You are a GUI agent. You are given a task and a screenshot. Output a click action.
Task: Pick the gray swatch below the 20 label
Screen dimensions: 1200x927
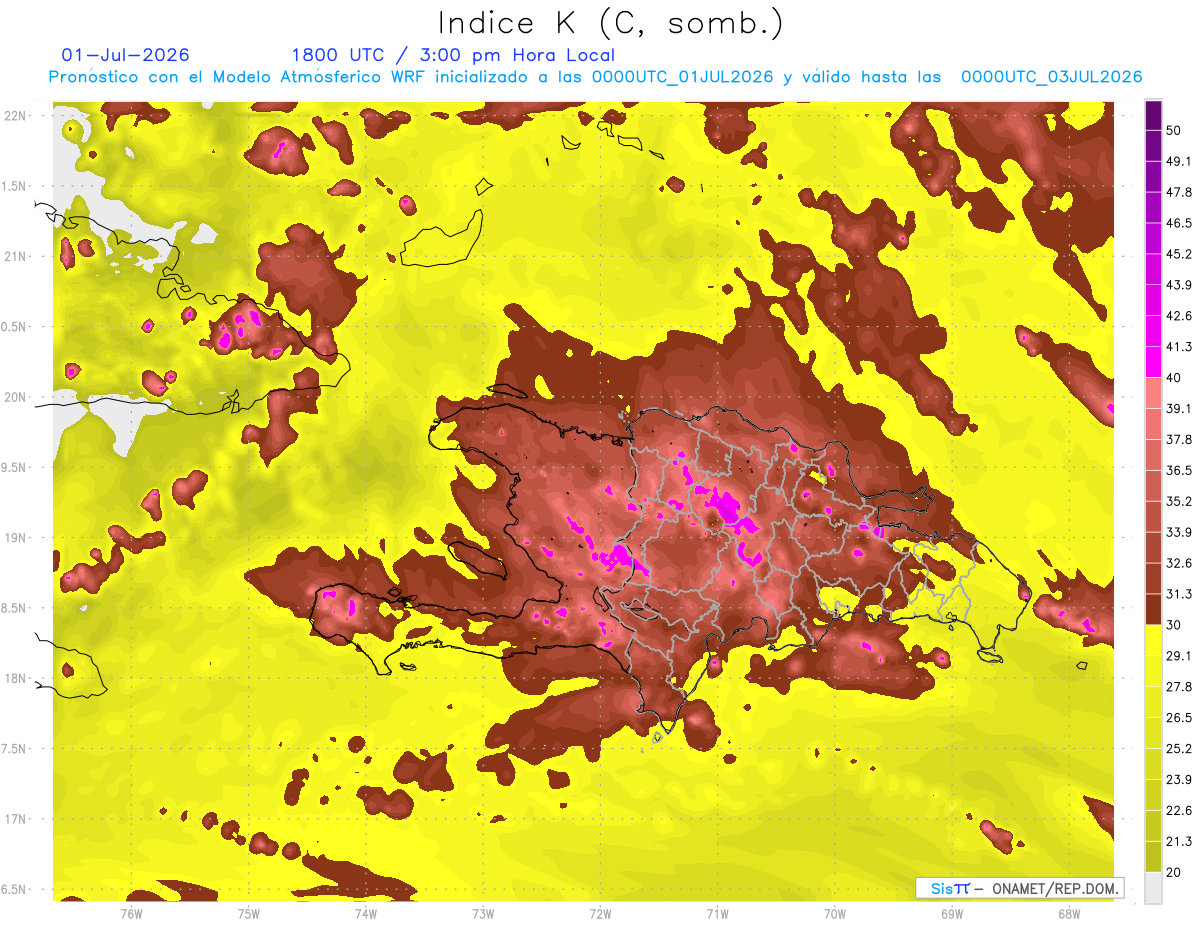1153,888
